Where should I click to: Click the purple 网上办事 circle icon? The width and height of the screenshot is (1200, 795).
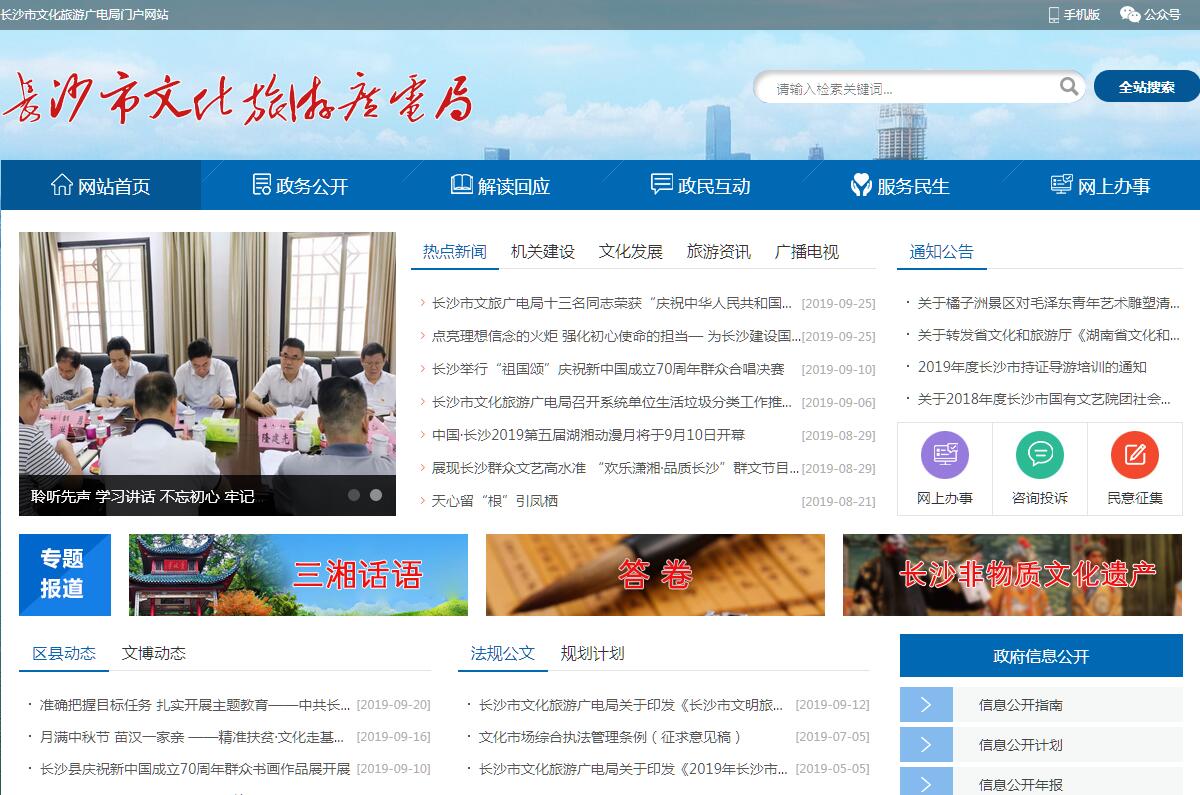[944, 455]
